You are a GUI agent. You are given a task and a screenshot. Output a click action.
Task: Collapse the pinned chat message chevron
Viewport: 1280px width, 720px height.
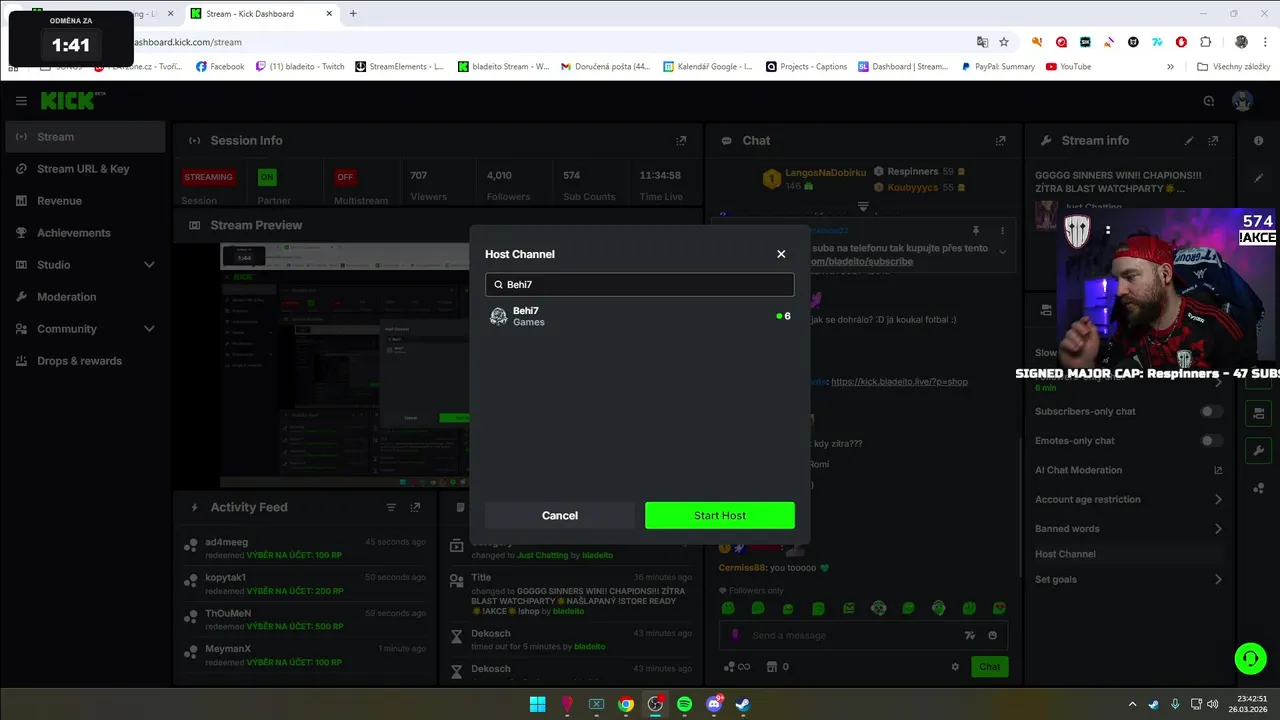point(1002,252)
